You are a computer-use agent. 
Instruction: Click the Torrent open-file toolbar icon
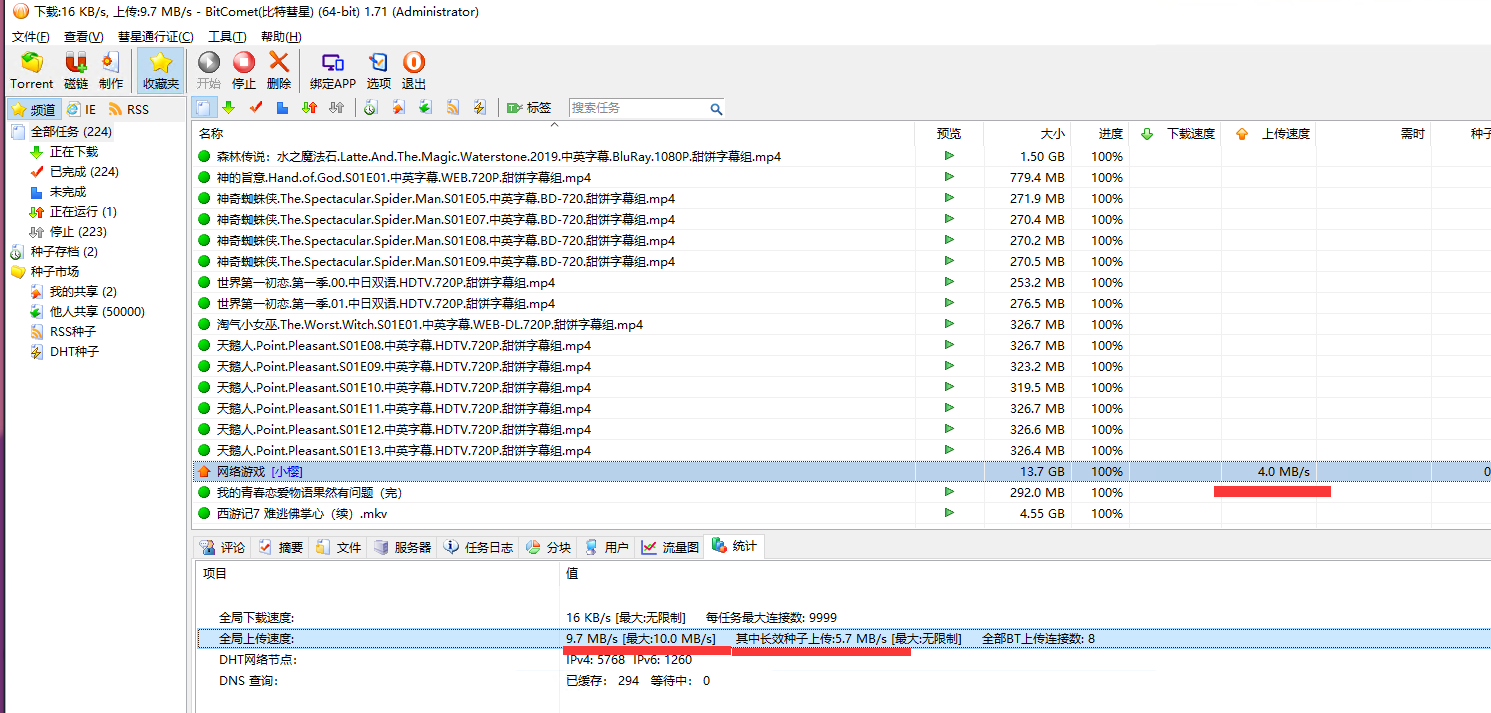click(x=32, y=71)
